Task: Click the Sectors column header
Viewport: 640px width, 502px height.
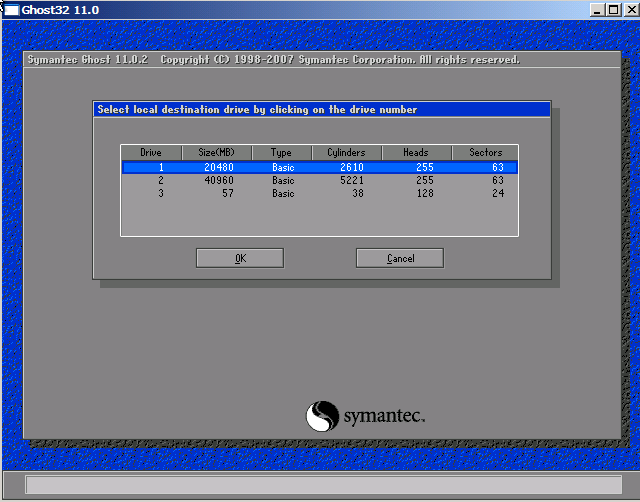Action: coord(485,153)
